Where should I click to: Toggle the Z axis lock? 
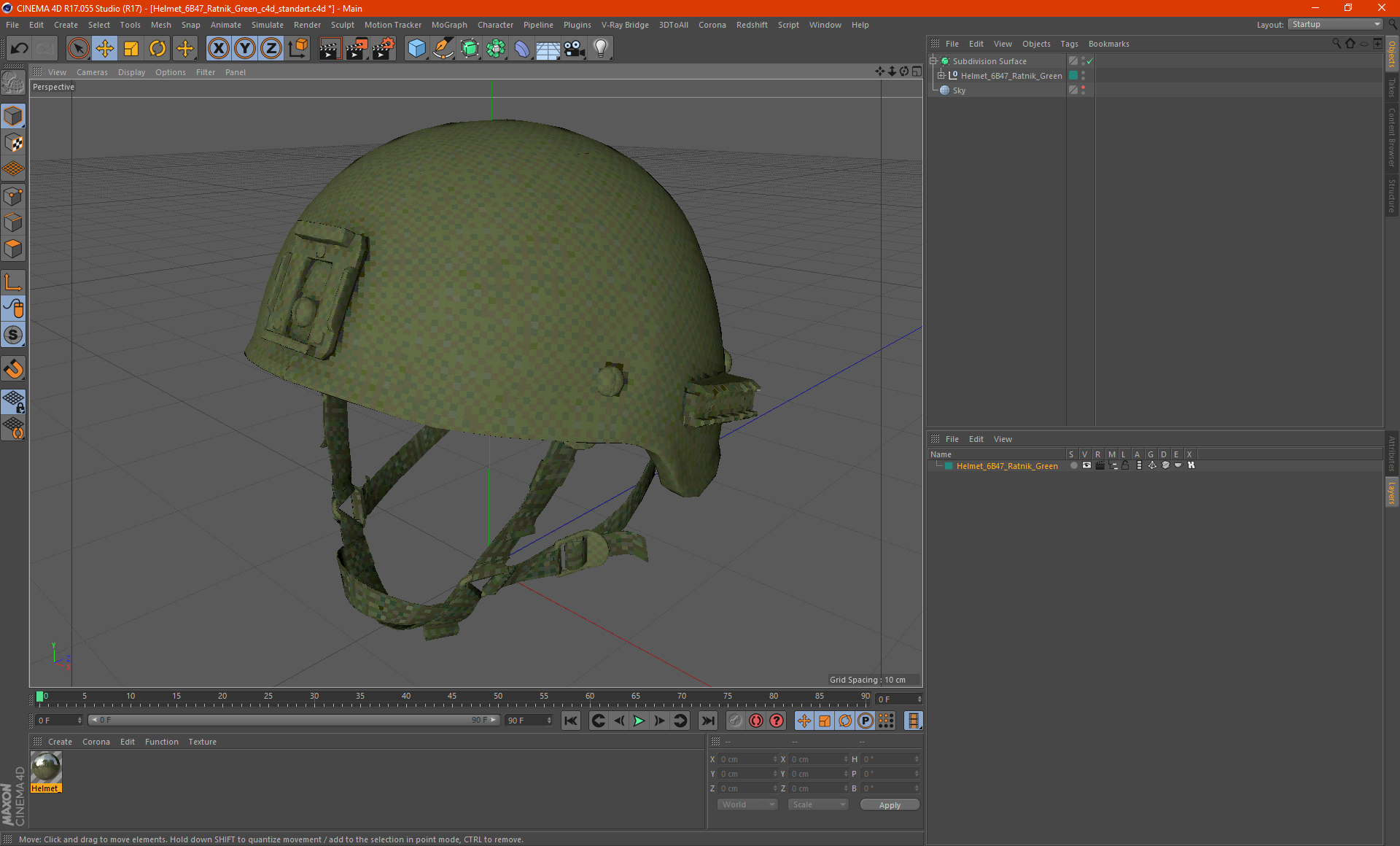(x=271, y=49)
